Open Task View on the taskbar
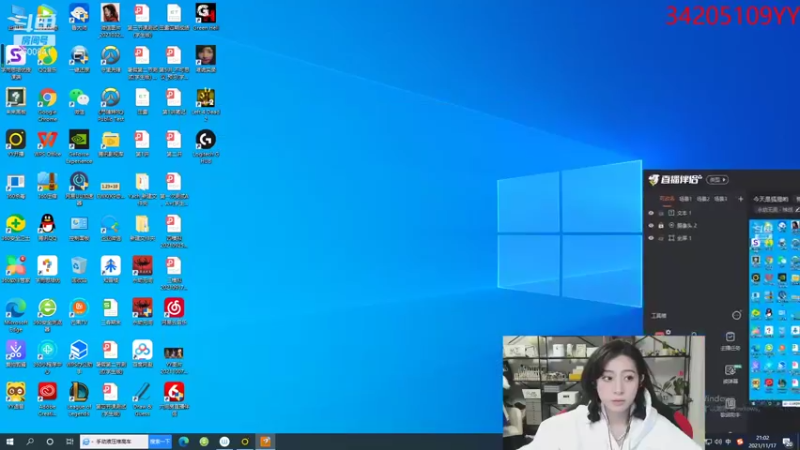The height and width of the screenshot is (450, 800). 69,442
